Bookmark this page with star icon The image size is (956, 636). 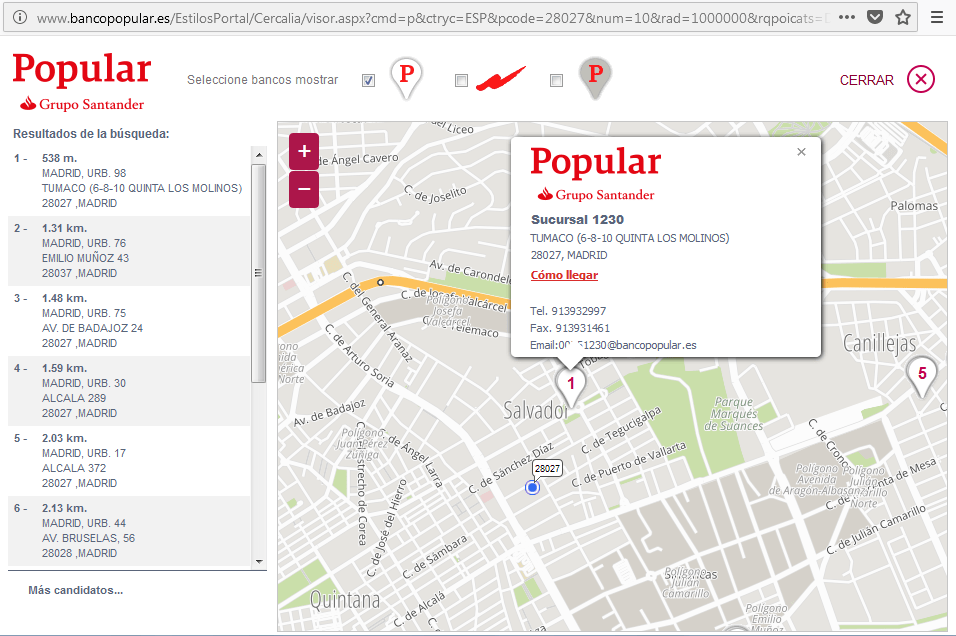pos(903,18)
